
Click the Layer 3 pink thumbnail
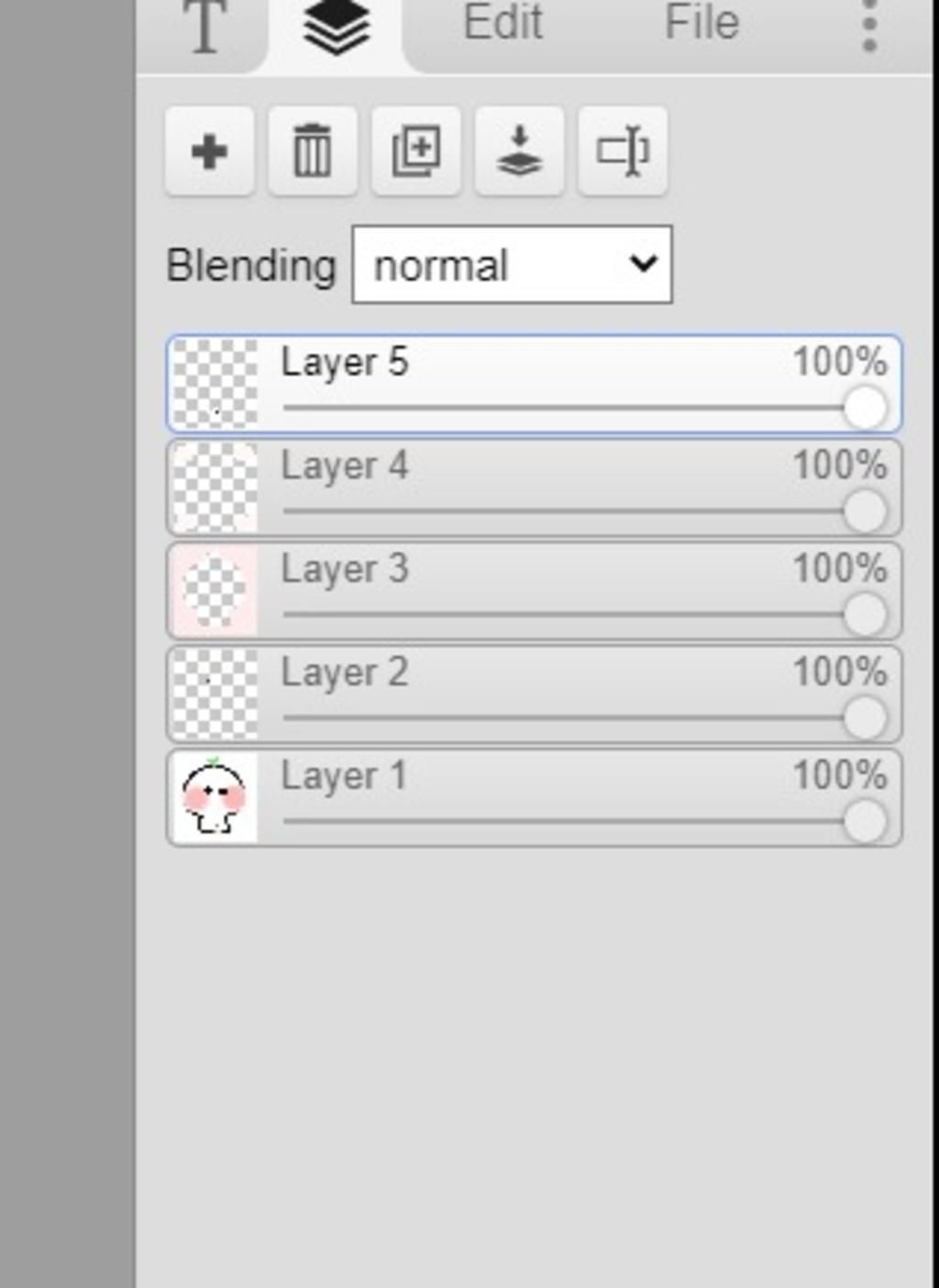tap(215, 592)
